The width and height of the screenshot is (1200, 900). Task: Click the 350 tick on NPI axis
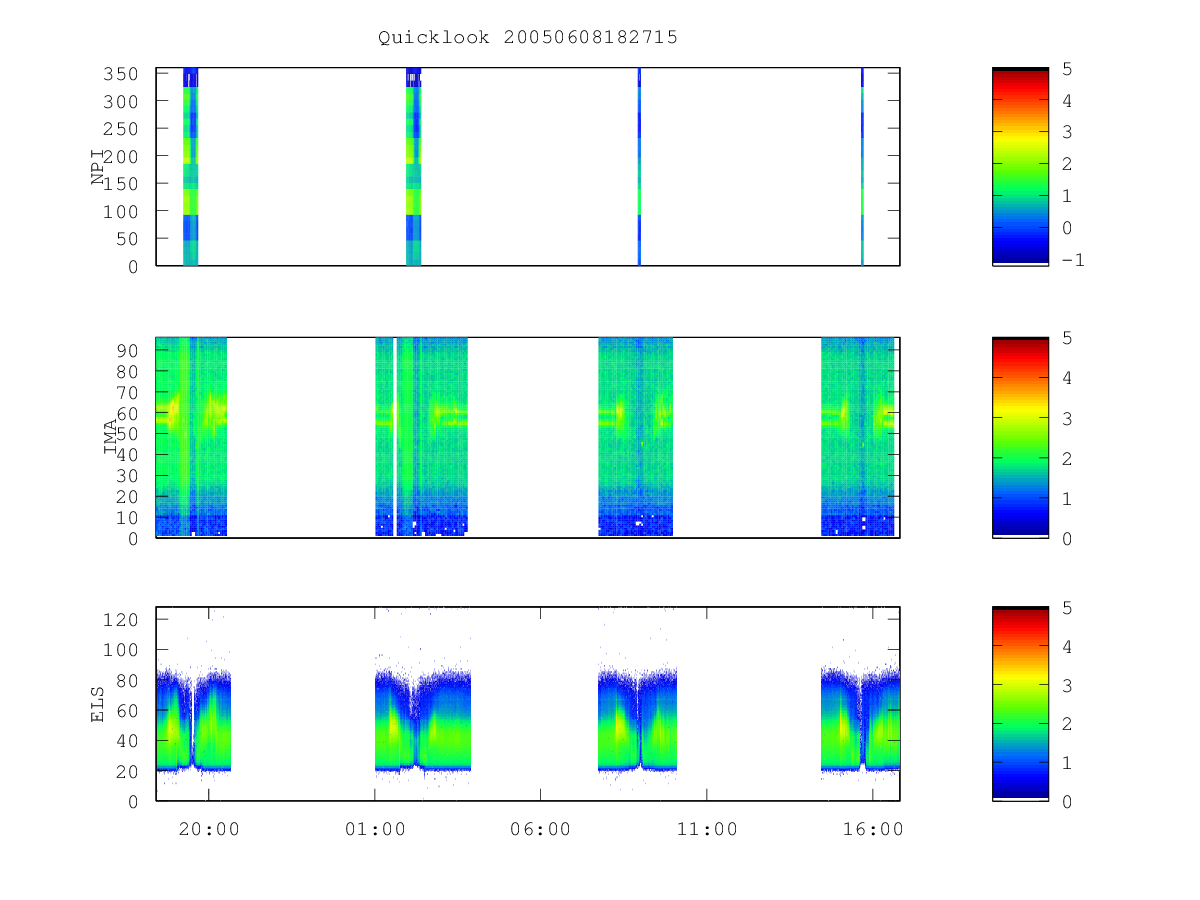pos(121,74)
